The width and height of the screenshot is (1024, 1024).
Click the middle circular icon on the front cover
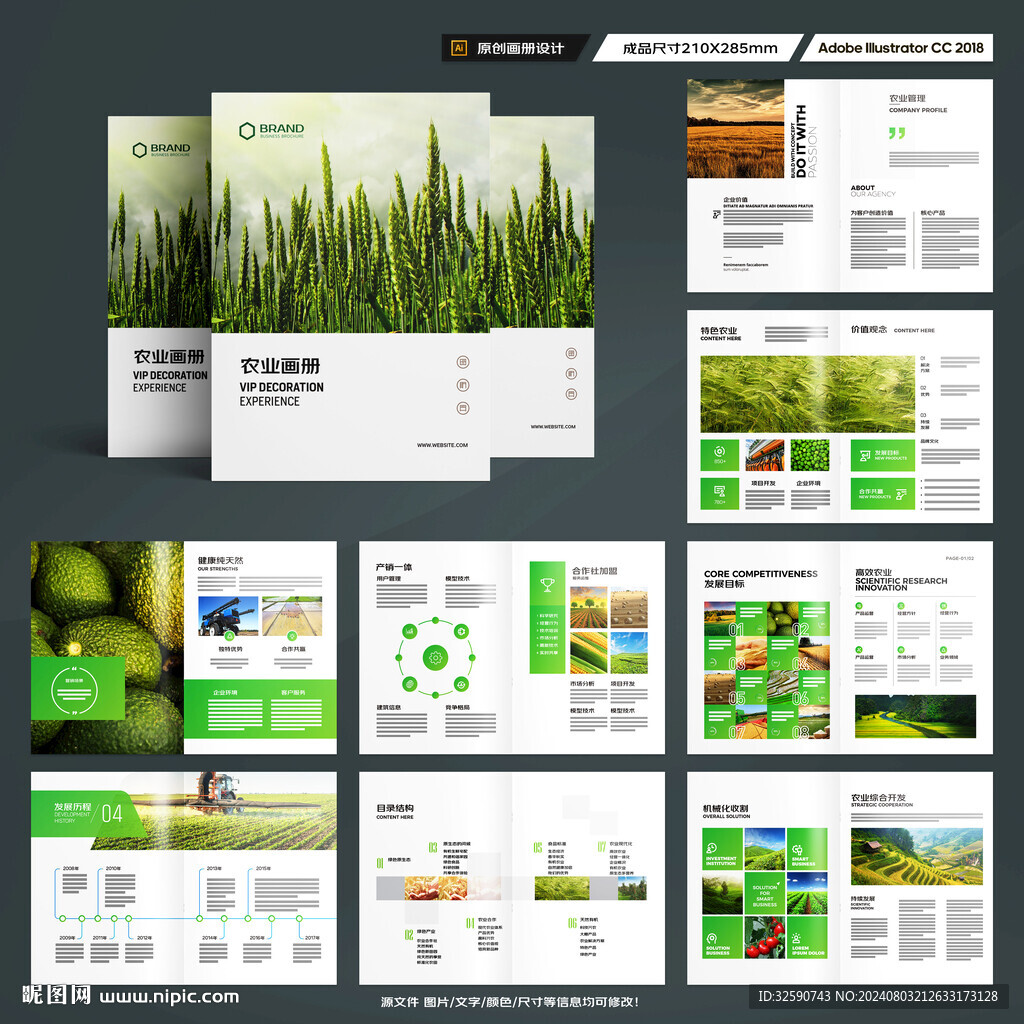click(x=463, y=385)
